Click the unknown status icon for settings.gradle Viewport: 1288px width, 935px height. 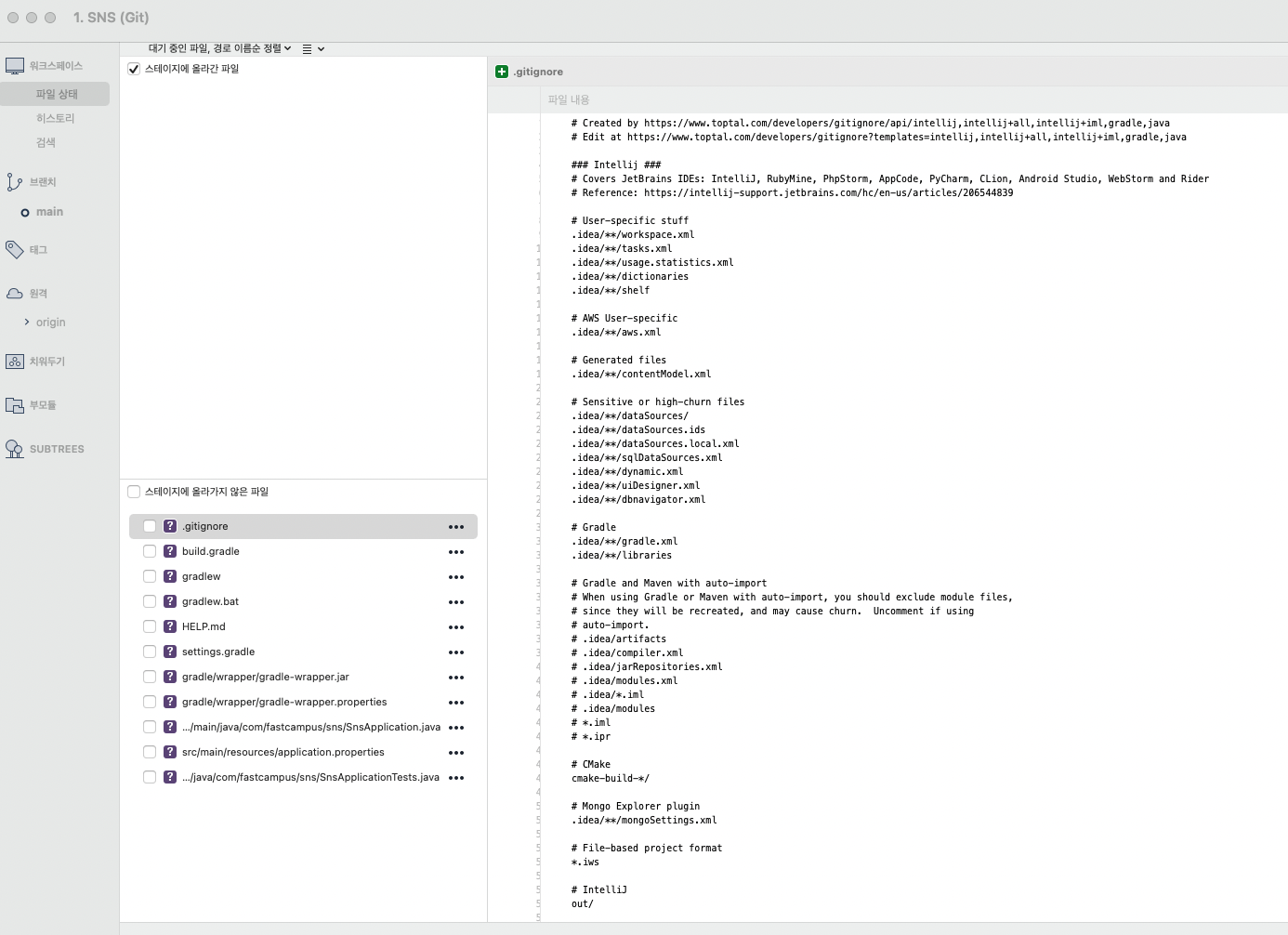(170, 652)
